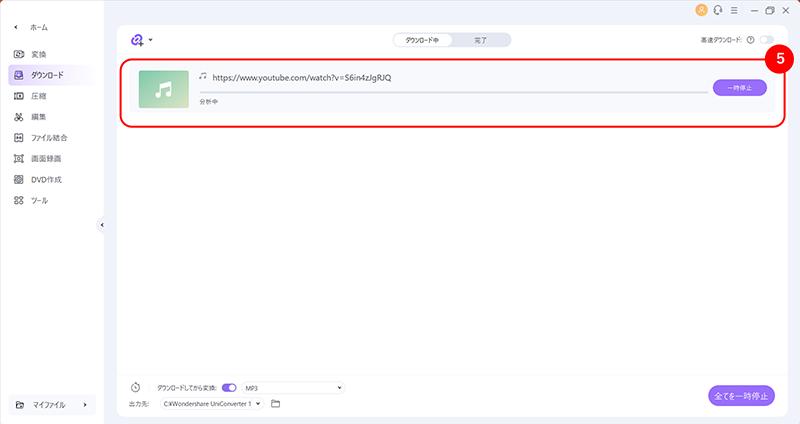This screenshot has width=800, height=424.
Task: Click the music note thumbnail
Action: 163,89
